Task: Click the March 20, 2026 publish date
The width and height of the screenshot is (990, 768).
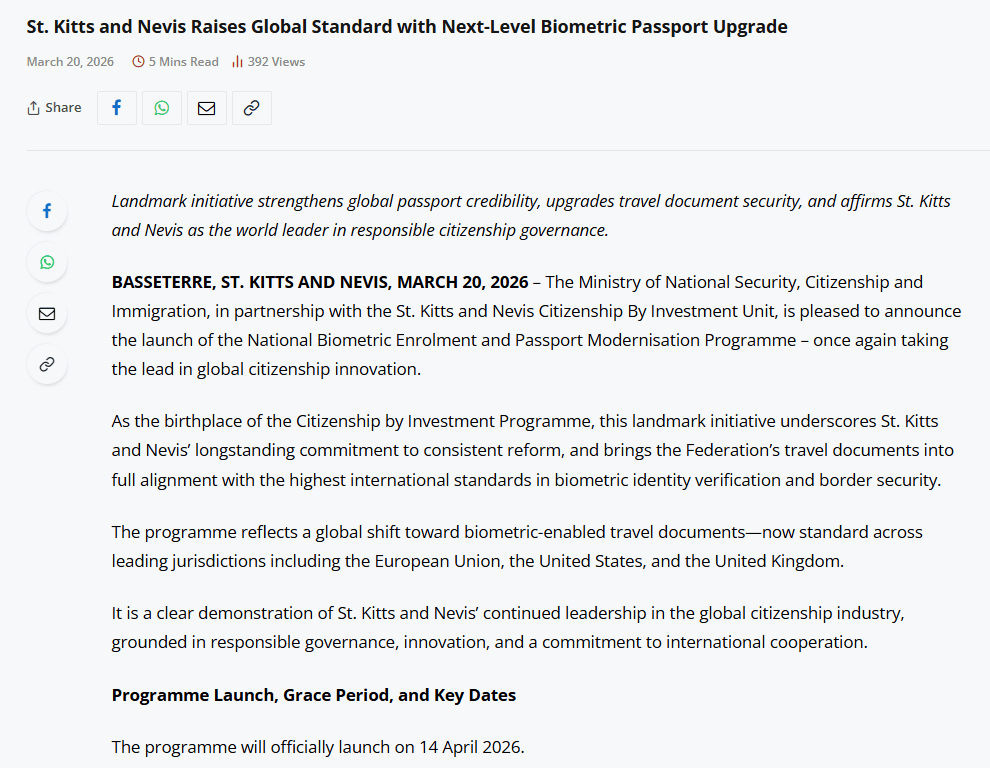Action: click(x=70, y=62)
